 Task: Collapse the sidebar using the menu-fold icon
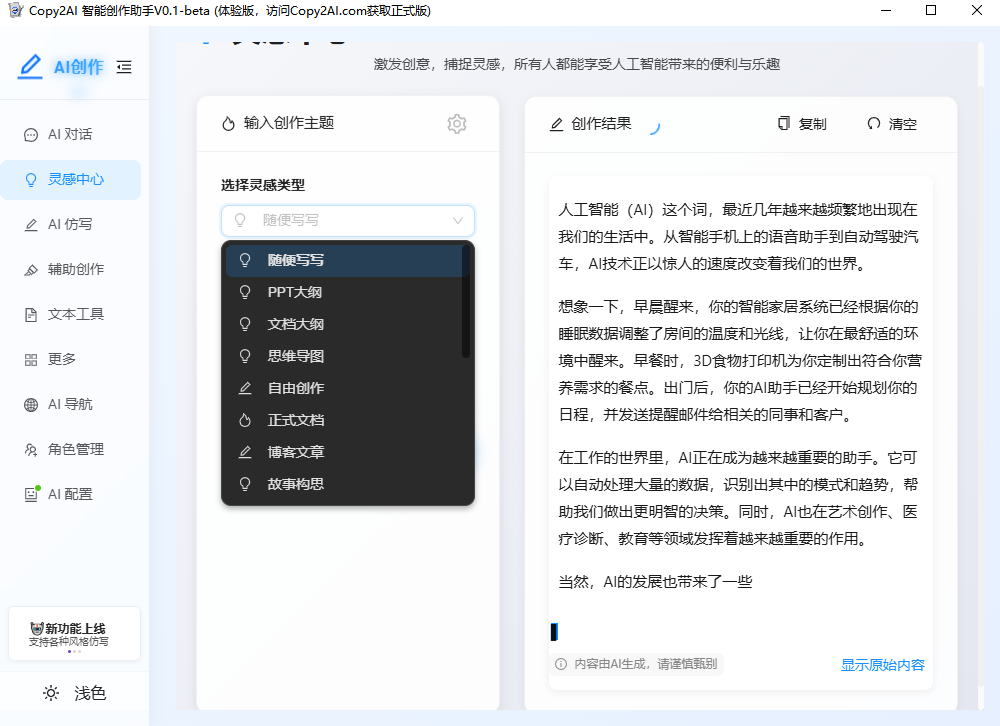[124, 67]
